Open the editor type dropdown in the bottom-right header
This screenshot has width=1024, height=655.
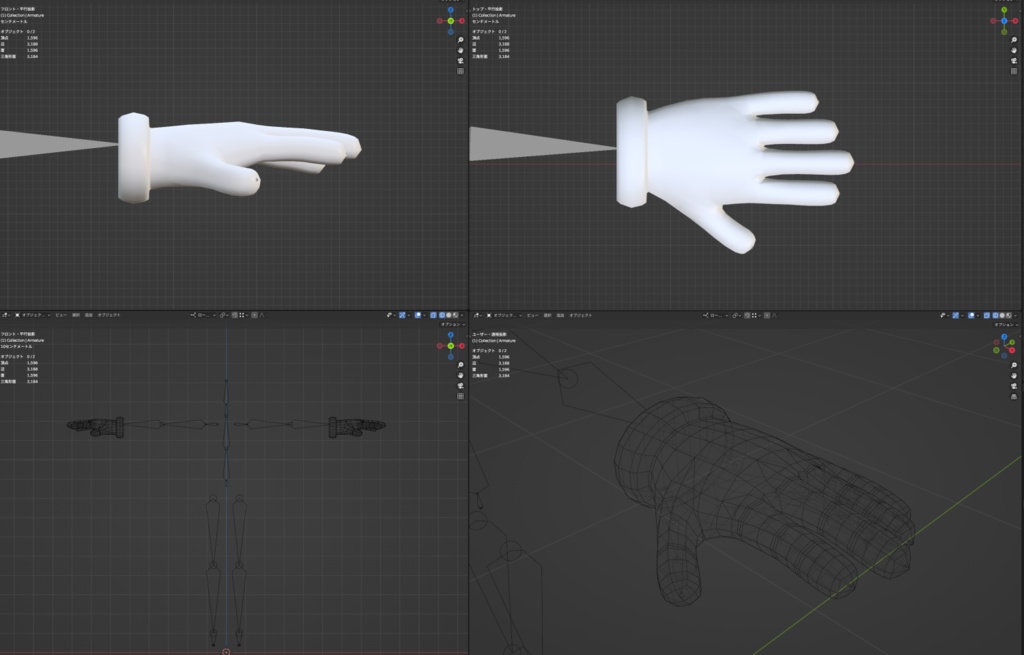click(x=477, y=315)
